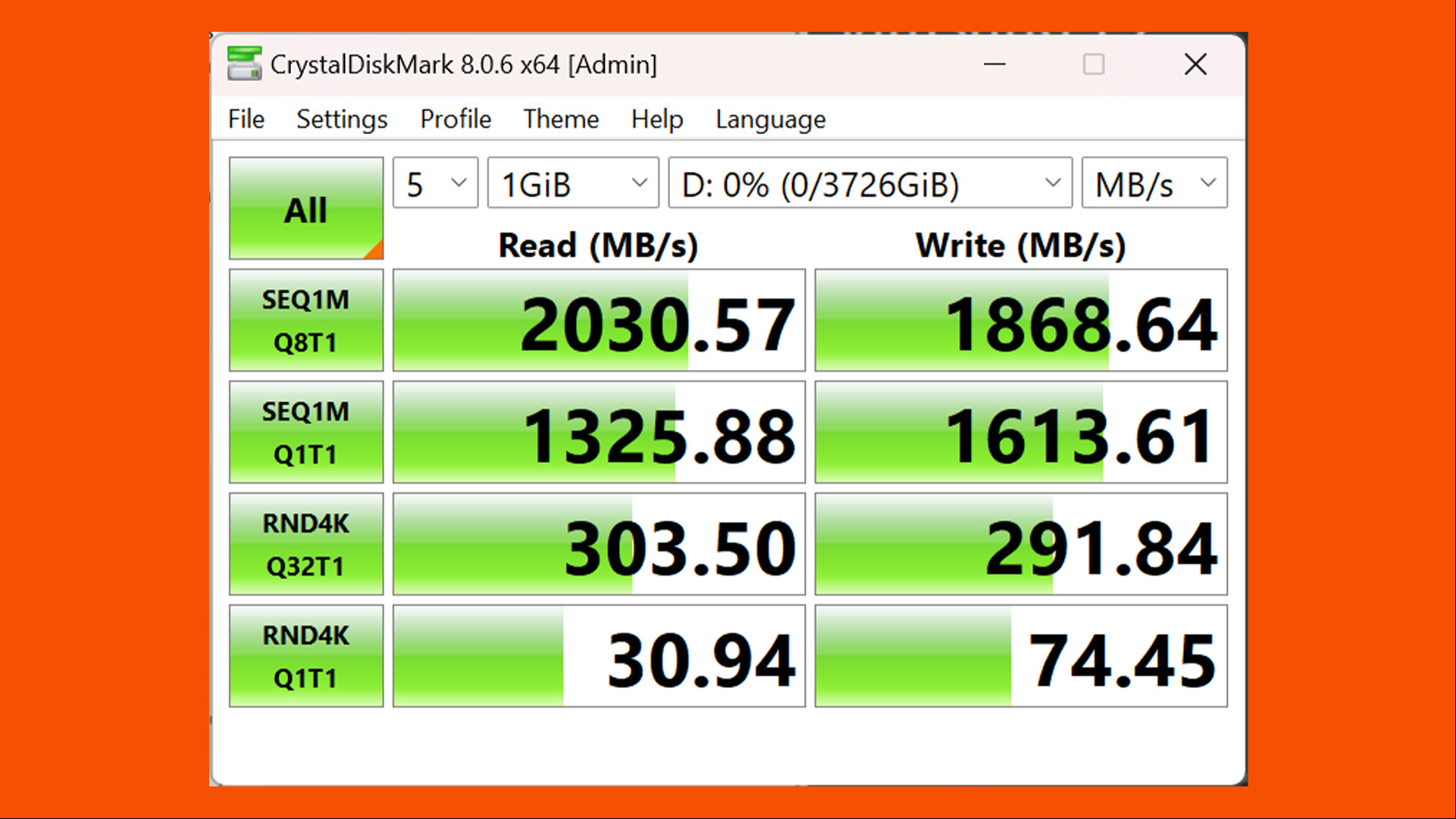Viewport: 1456px width, 819px height.
Task: Expand the D: drive selection dropdown
Action: tap(870, 183)
